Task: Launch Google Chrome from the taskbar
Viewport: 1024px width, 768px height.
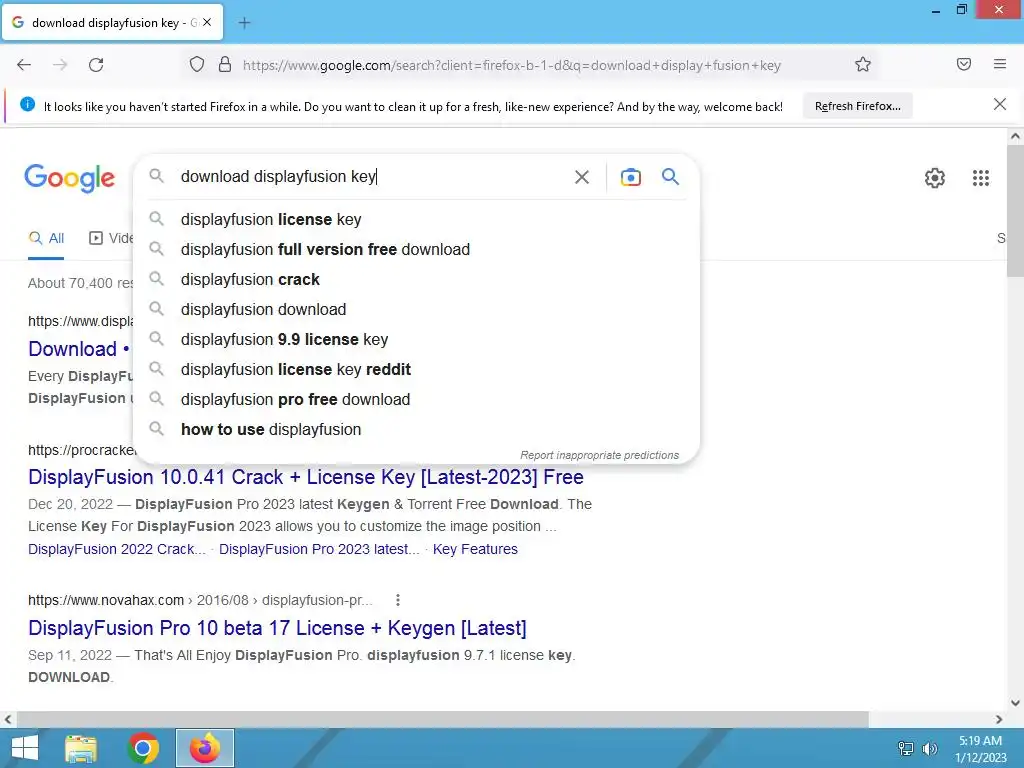Action: point(143,748)
